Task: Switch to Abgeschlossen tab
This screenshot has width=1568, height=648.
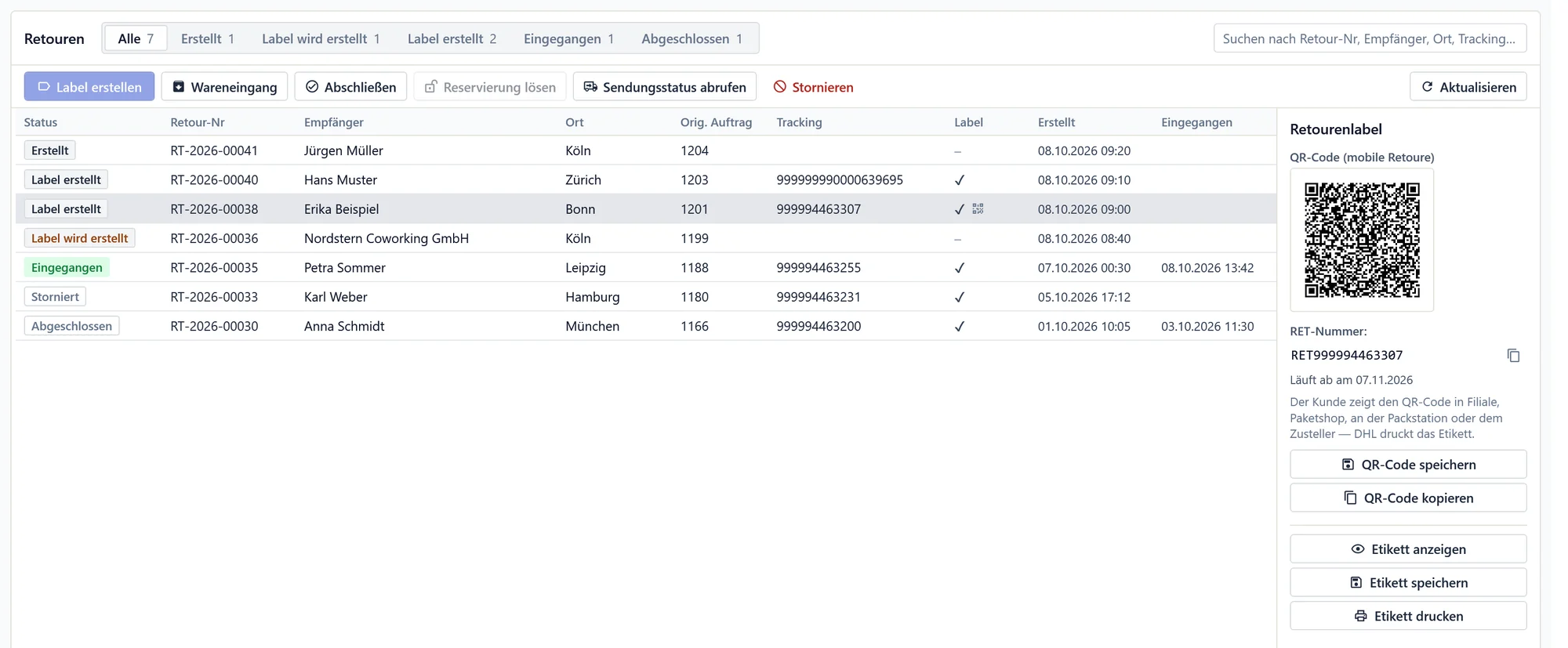Action: [691, 38]
